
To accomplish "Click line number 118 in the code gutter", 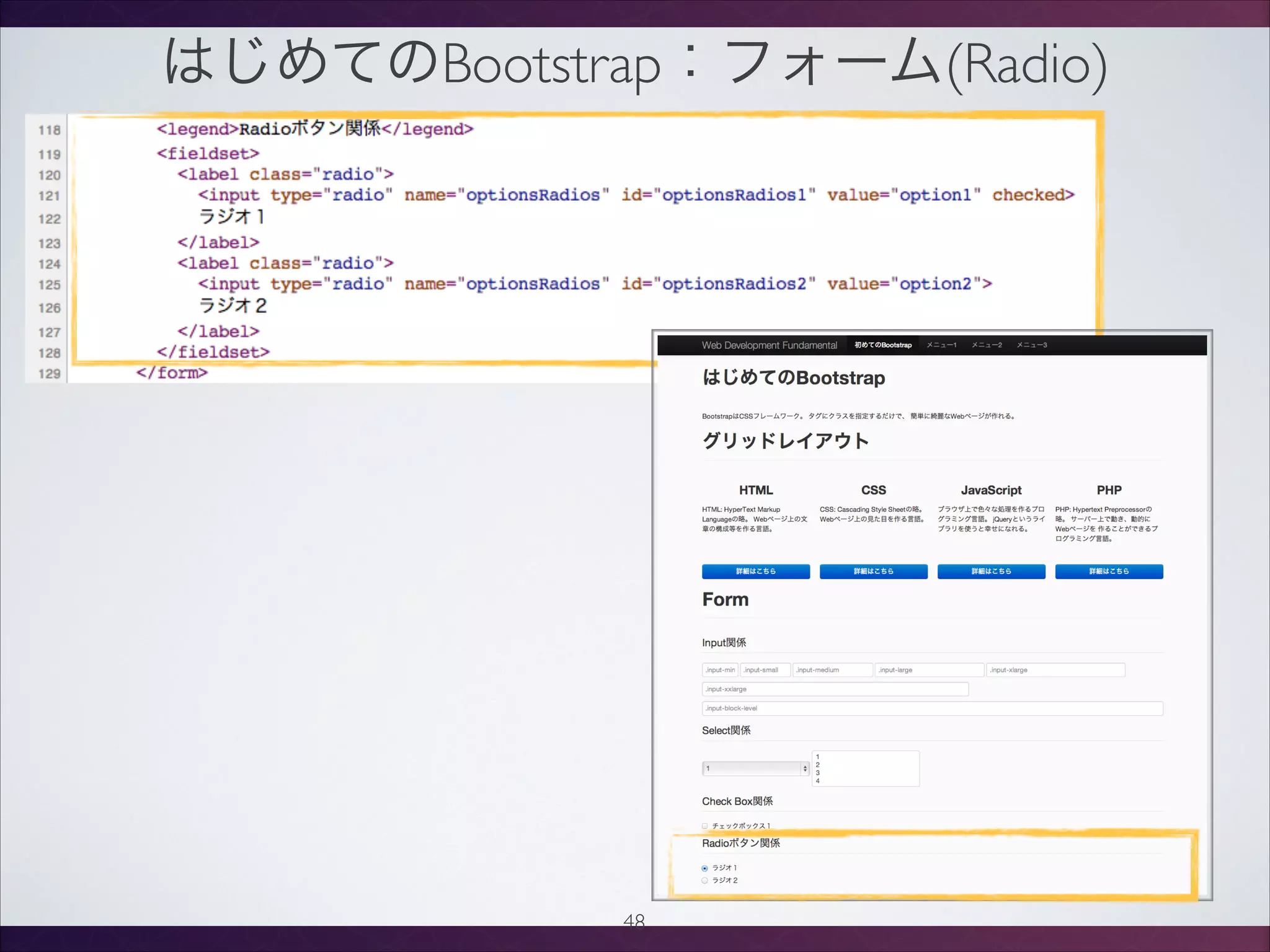I will tap(50, 130).
